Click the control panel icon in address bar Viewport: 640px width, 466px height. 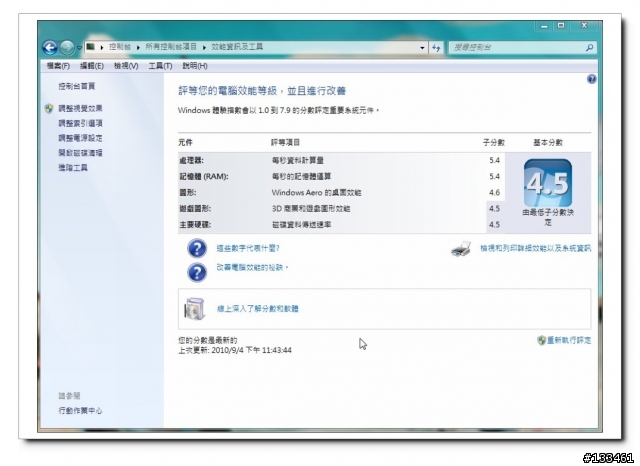pyautogui.click(x=90, y=47)
